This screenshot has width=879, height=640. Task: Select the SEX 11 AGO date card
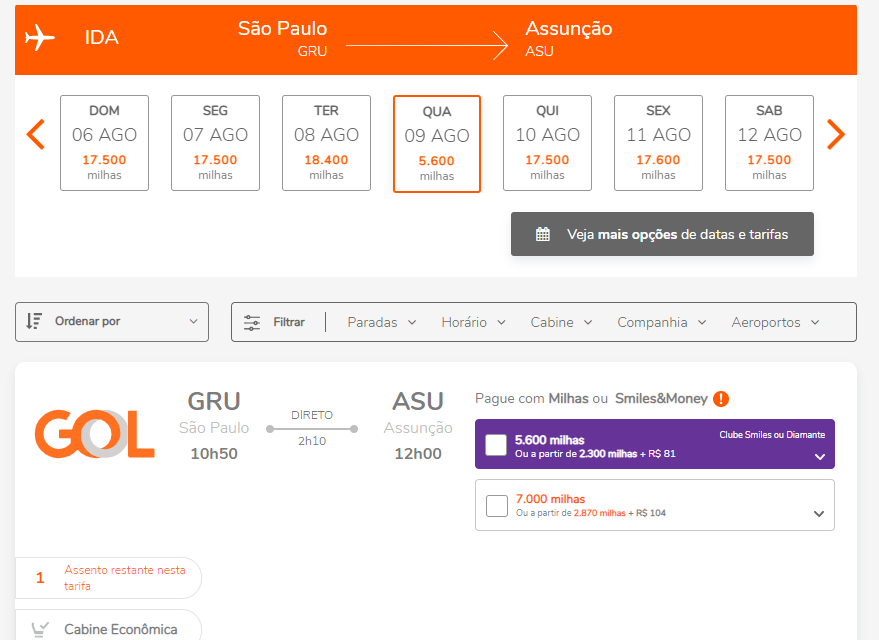(658, 141)
